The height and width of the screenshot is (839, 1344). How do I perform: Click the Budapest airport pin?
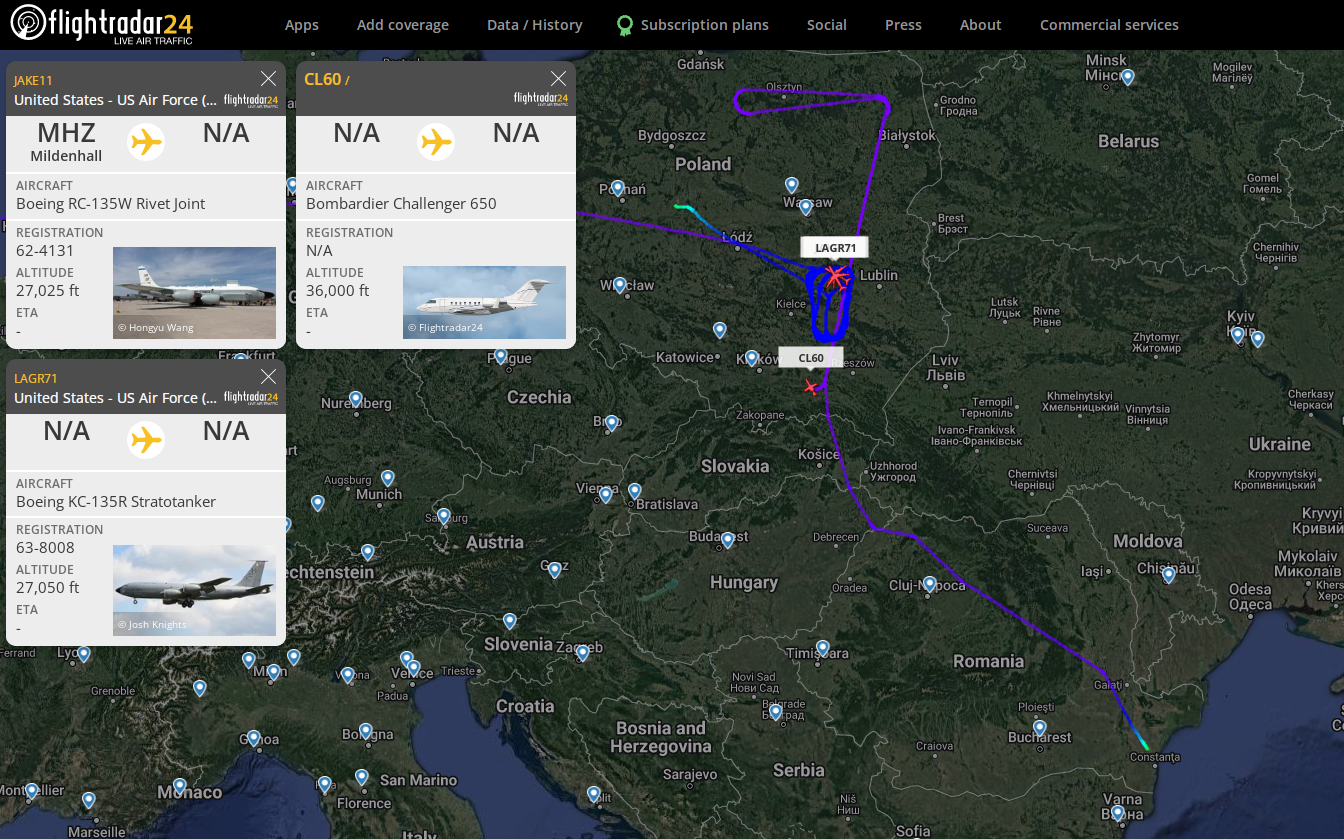pyautogui.click(x=727, y=540)
